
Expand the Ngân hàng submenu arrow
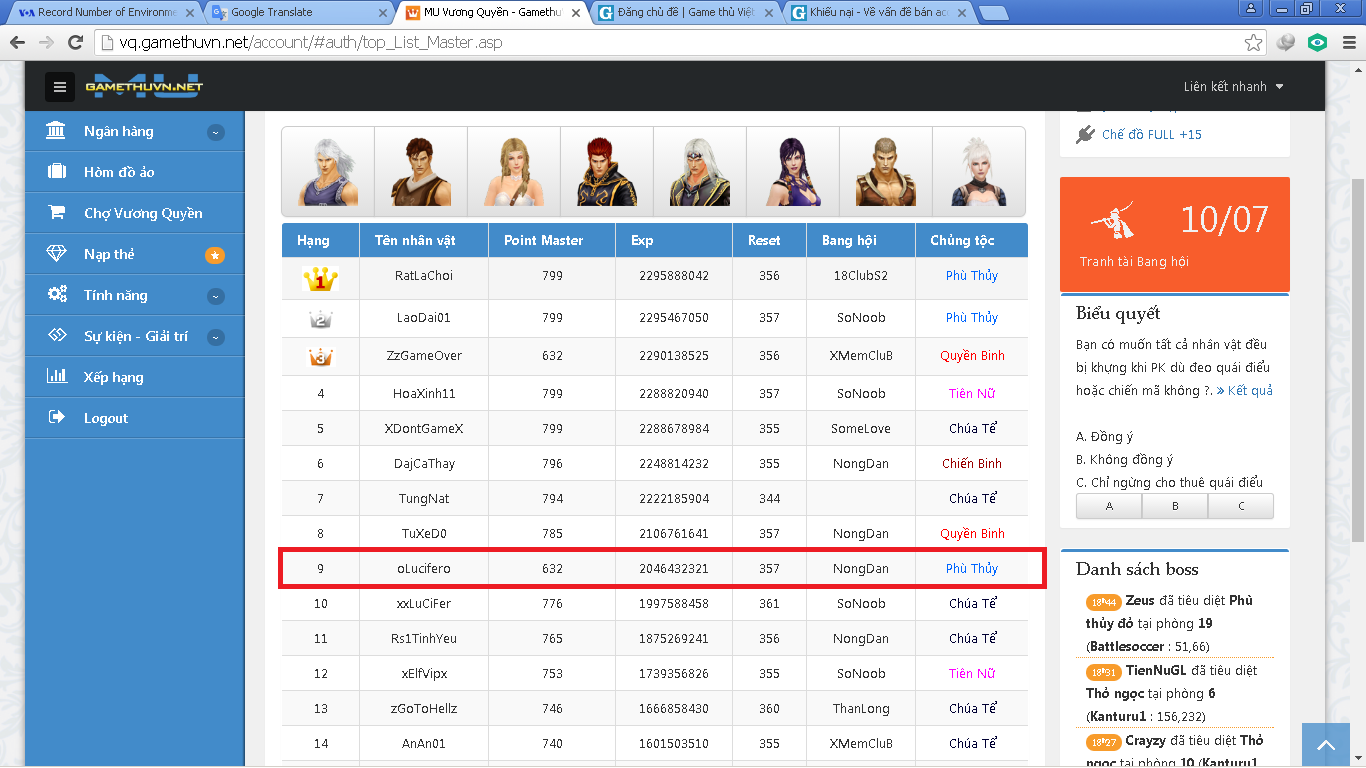point(215,132)
